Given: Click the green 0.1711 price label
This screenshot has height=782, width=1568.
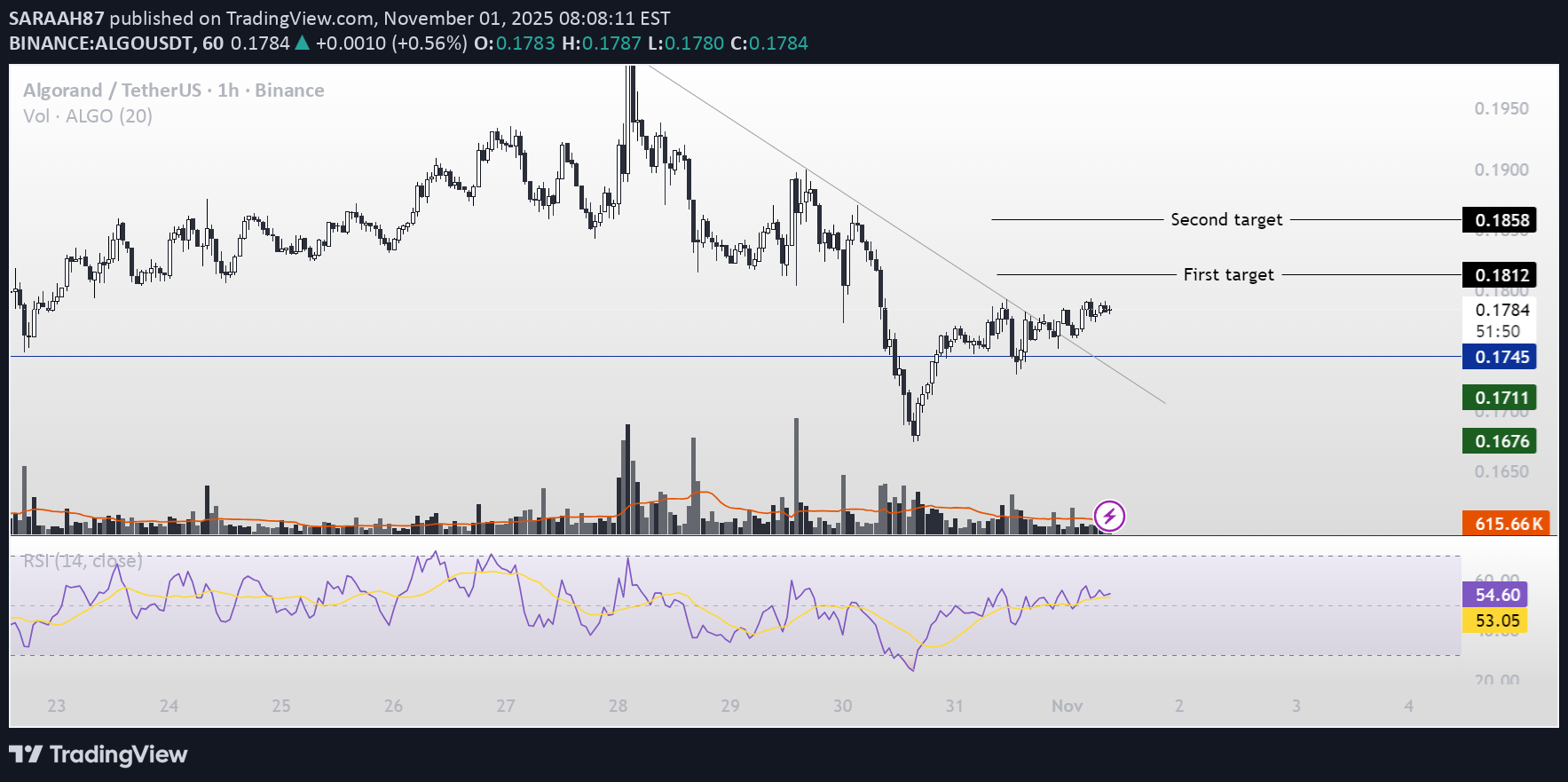Looking at the screenshot, I should coord(1501,398).
